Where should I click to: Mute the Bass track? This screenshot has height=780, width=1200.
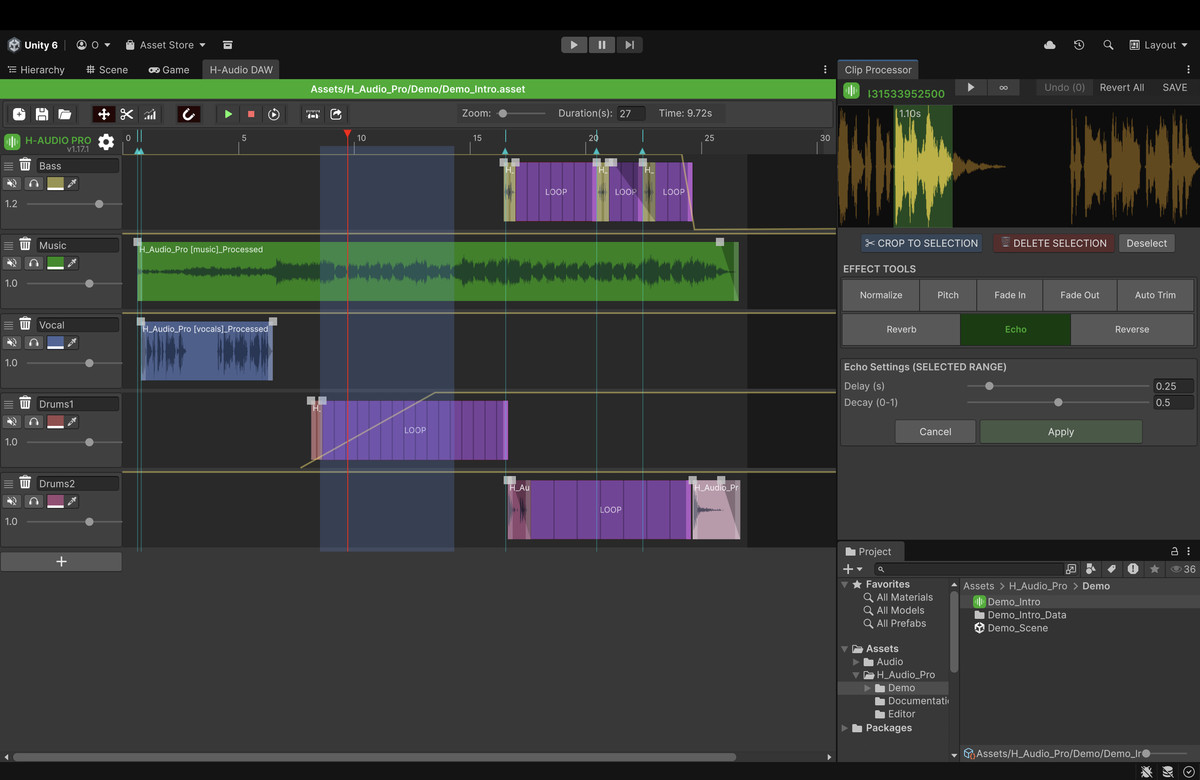12,182
